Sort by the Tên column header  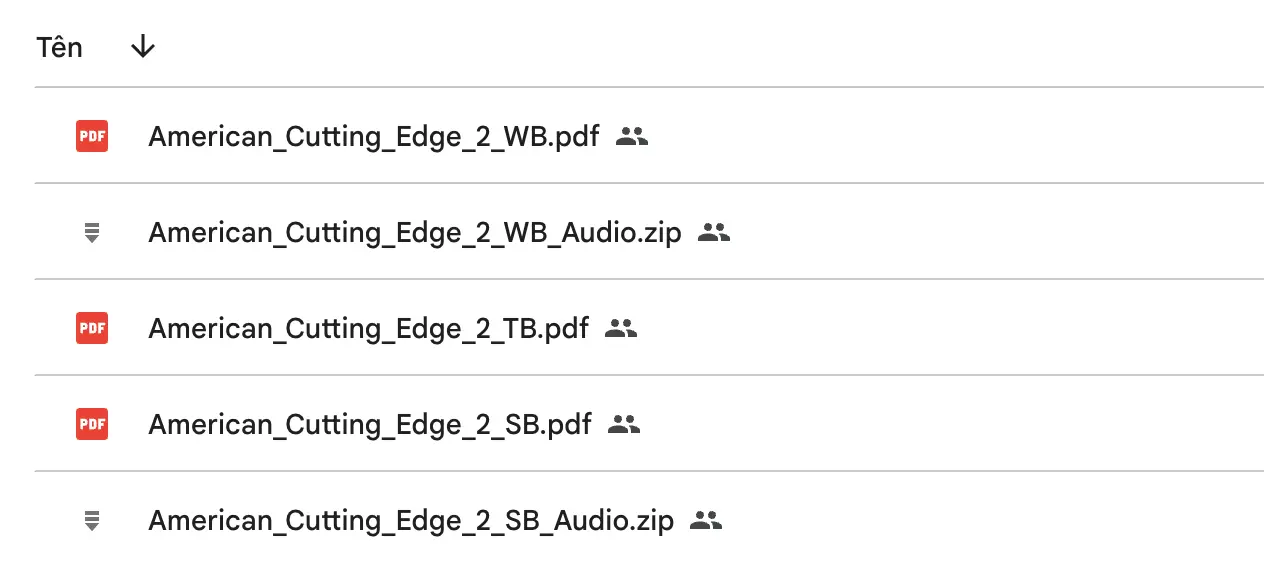click(59, 47)
